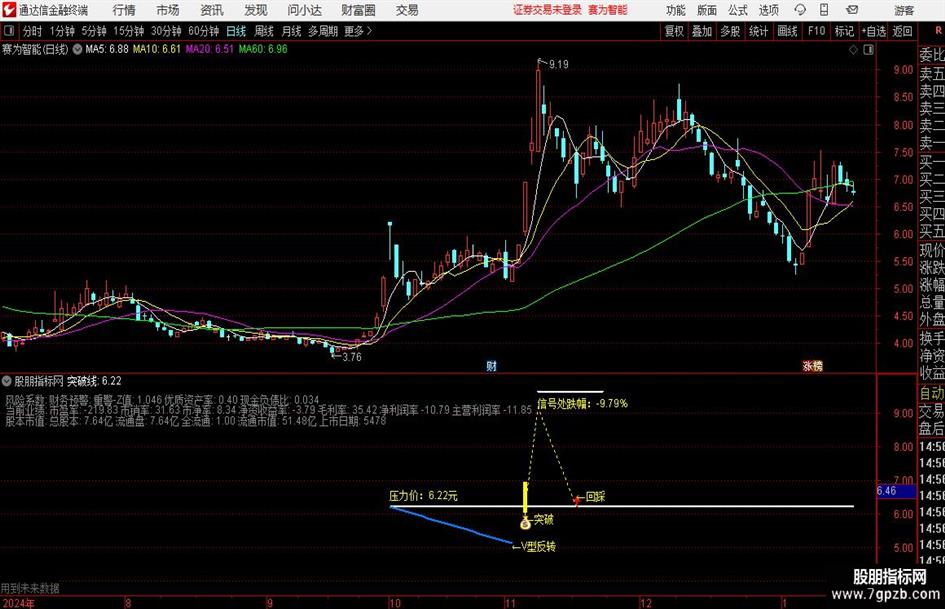This screenshot has width=945, height=609.
Task: Switch to the 1分钟 period tab
Action: pyautogui.click(x=62, y=31)
